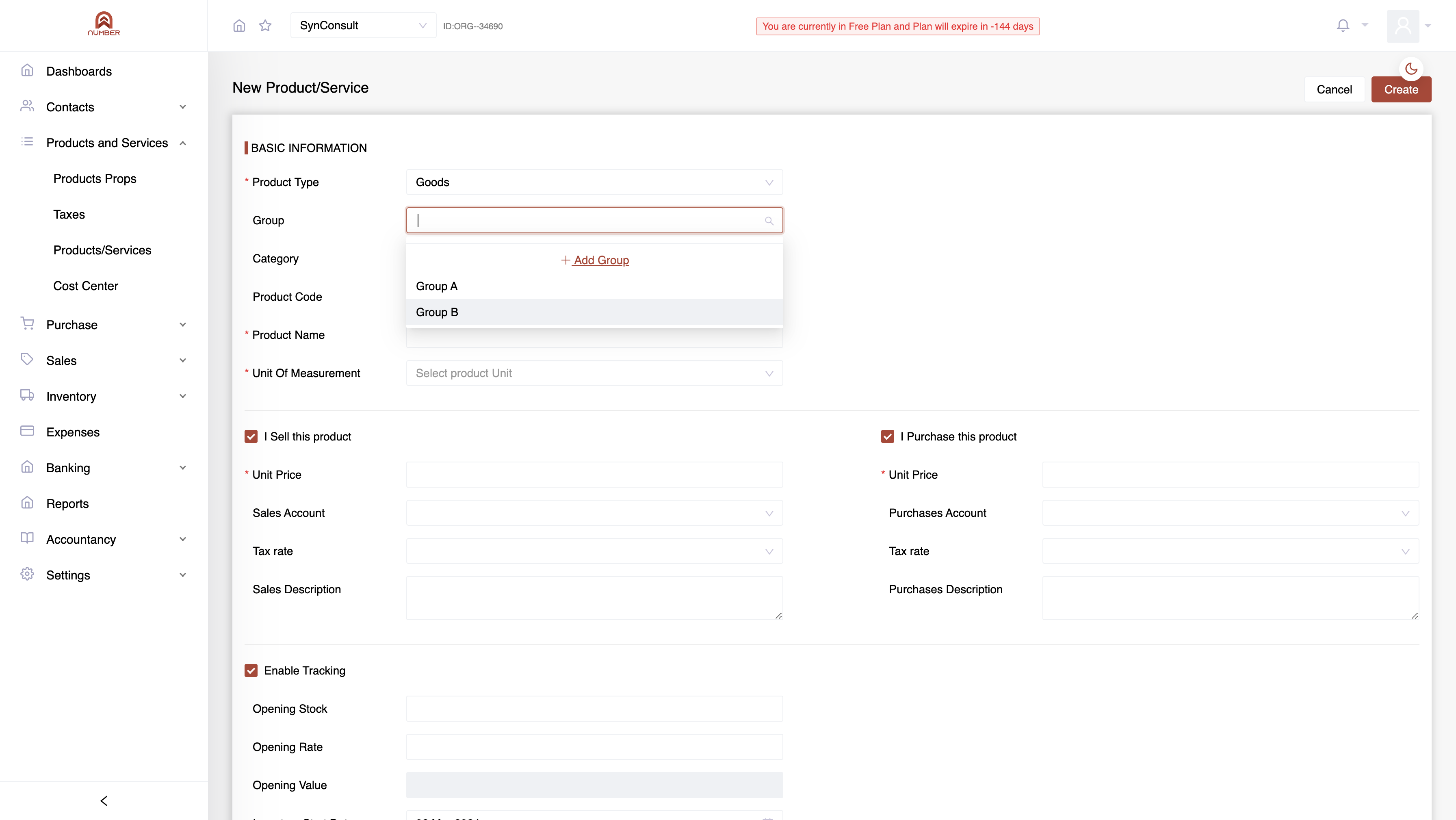Open the notifications bell icon

coord(1343,26)
